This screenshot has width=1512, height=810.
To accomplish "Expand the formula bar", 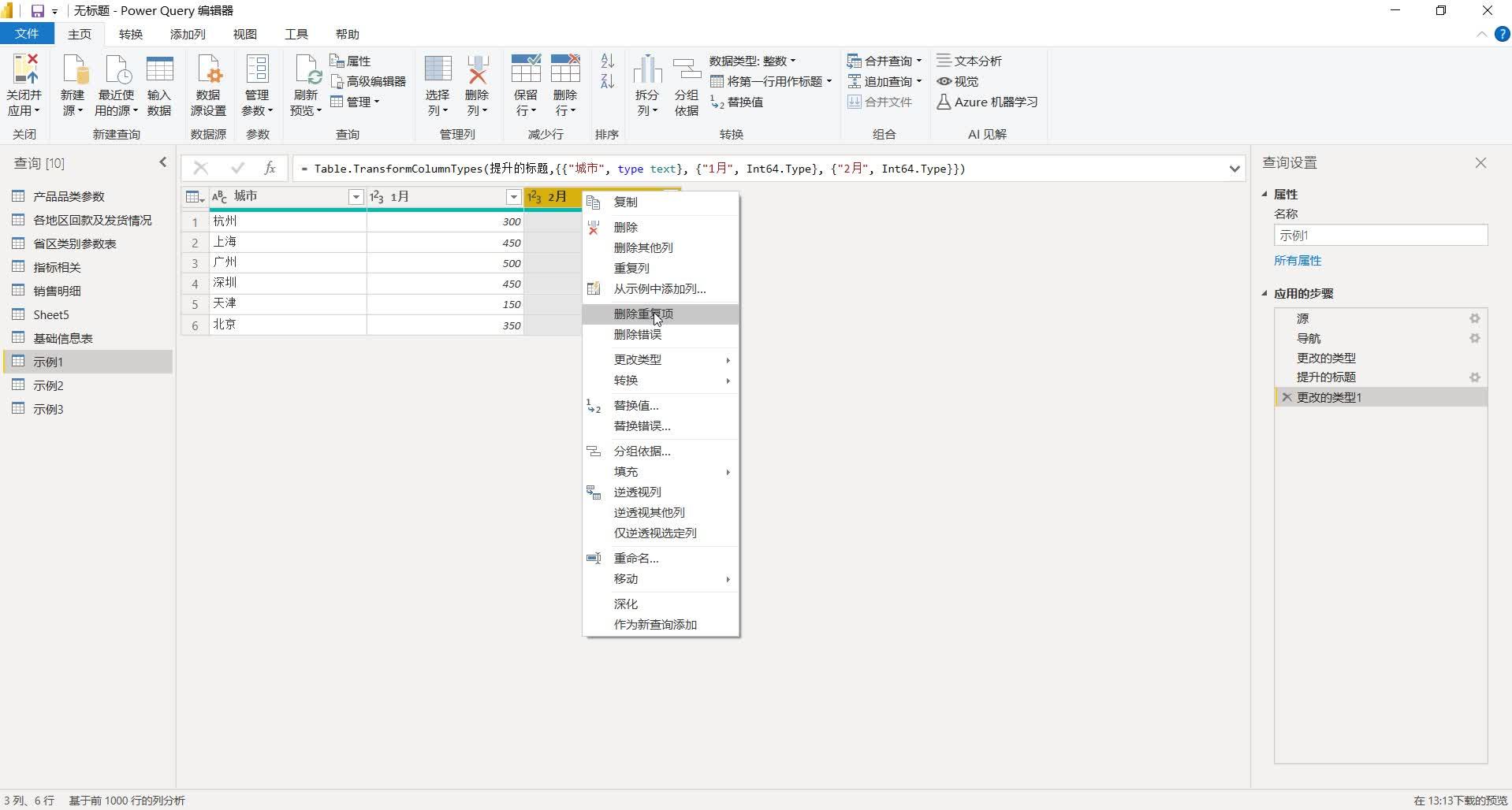I will pyautogui.click(x=1234, y=169).
